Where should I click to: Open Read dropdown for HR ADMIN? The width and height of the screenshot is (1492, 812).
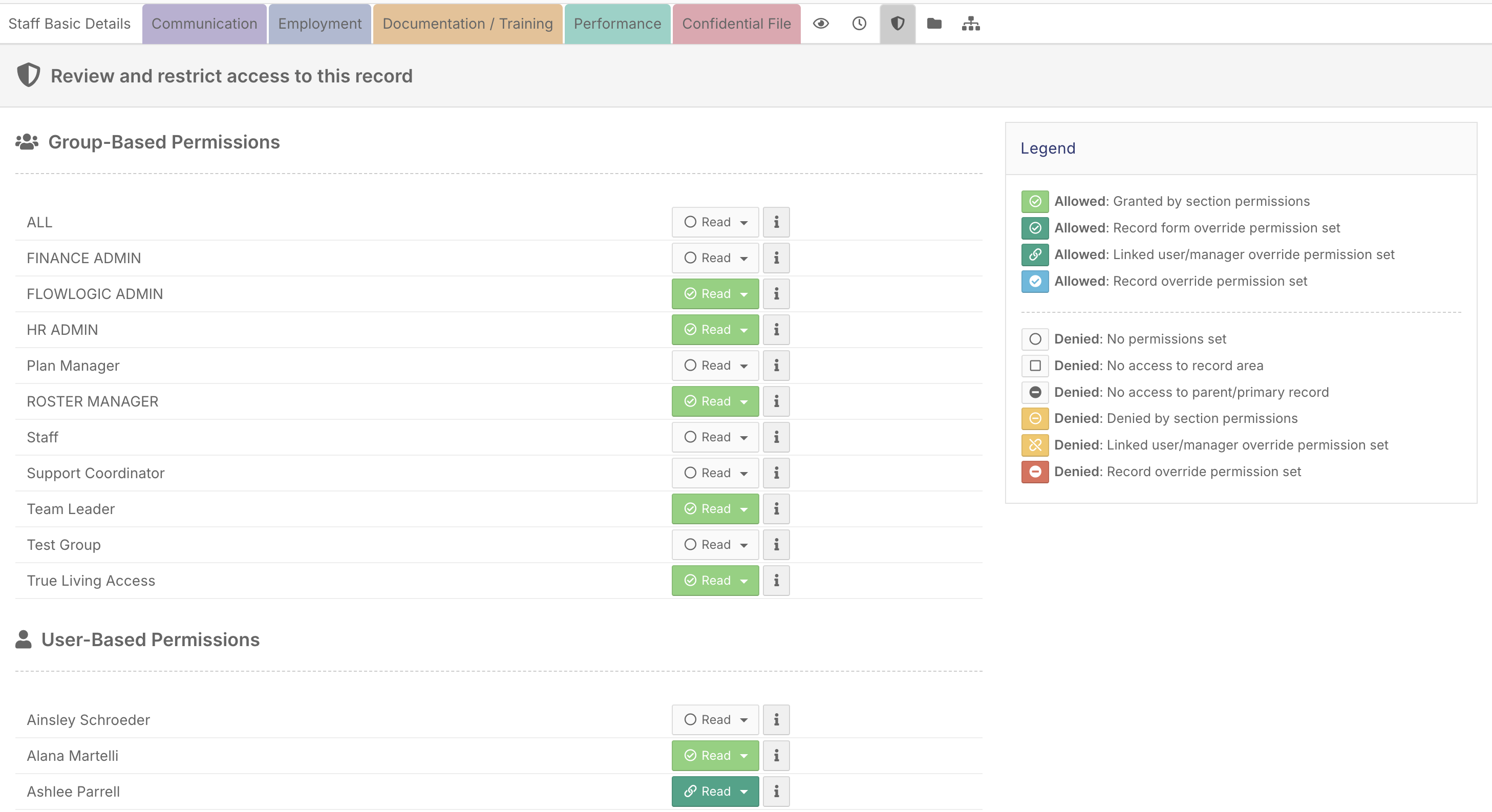click(715, 330)
